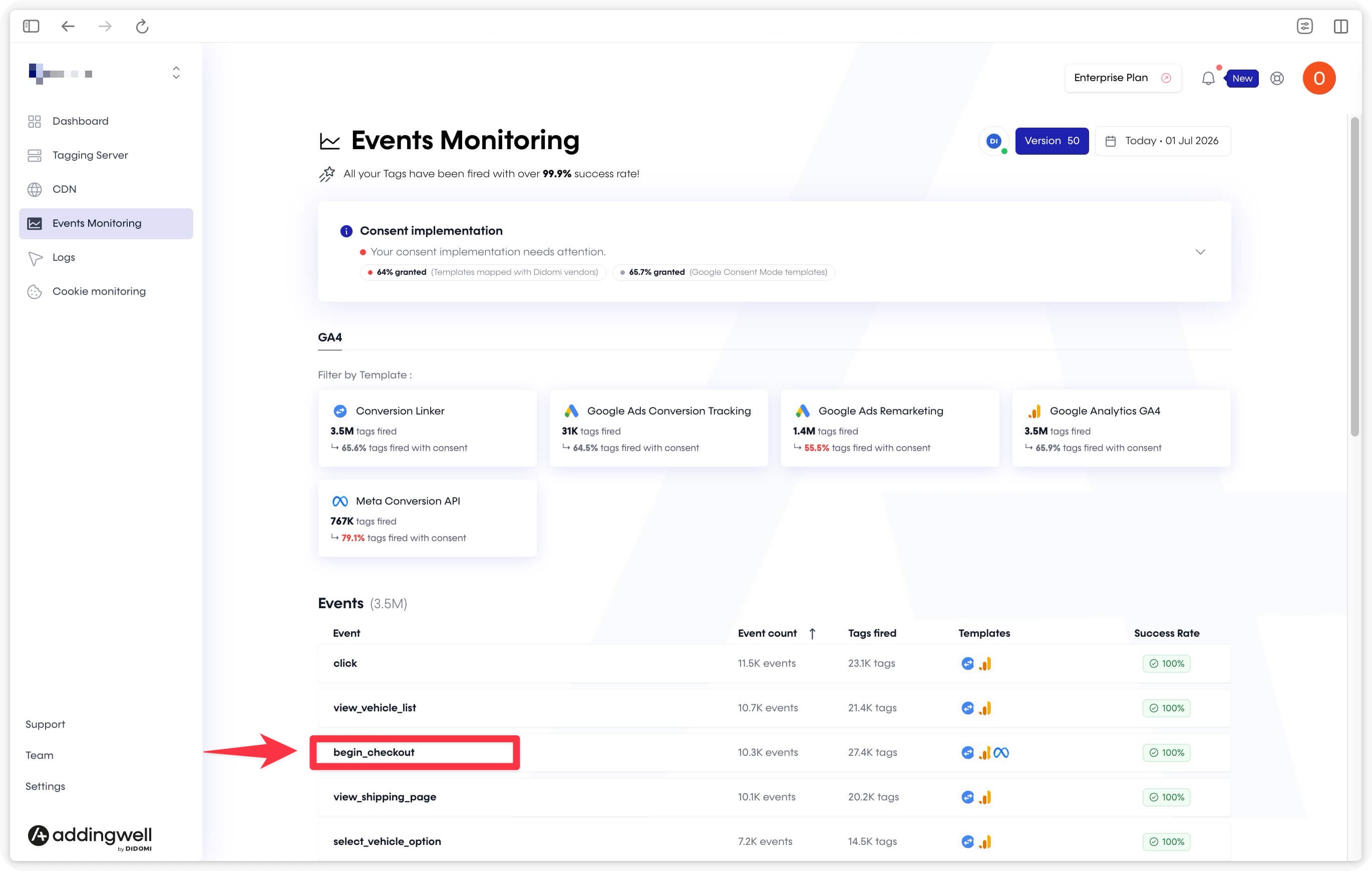Open Tagging Server in the sidebar
The image size is (1372, 871).
pos(106,155)
